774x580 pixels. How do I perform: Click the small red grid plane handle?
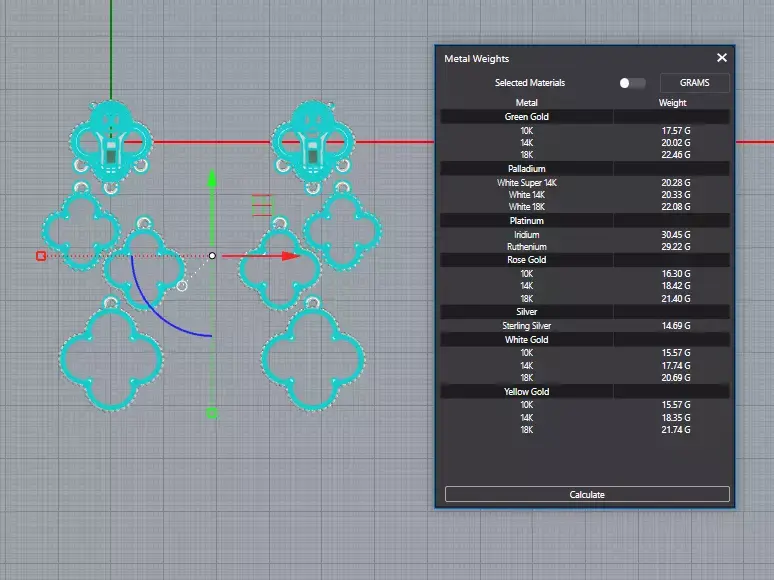[262, 205]
